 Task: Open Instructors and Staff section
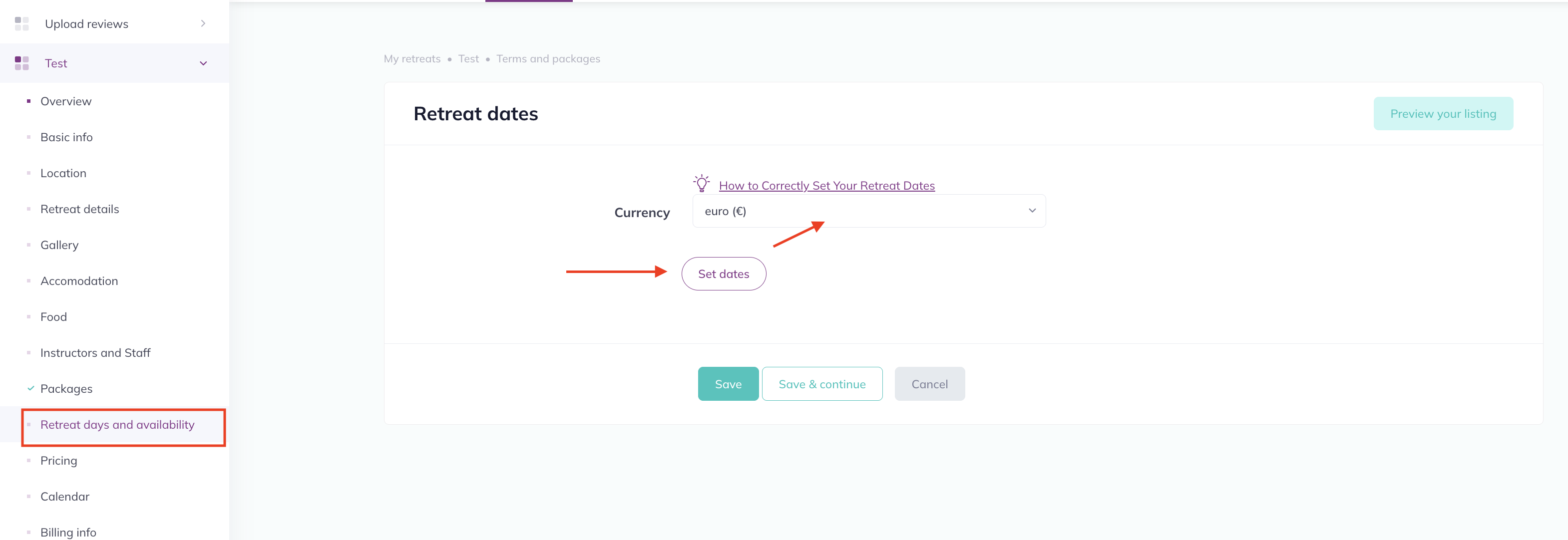click(x=95, y=353)
